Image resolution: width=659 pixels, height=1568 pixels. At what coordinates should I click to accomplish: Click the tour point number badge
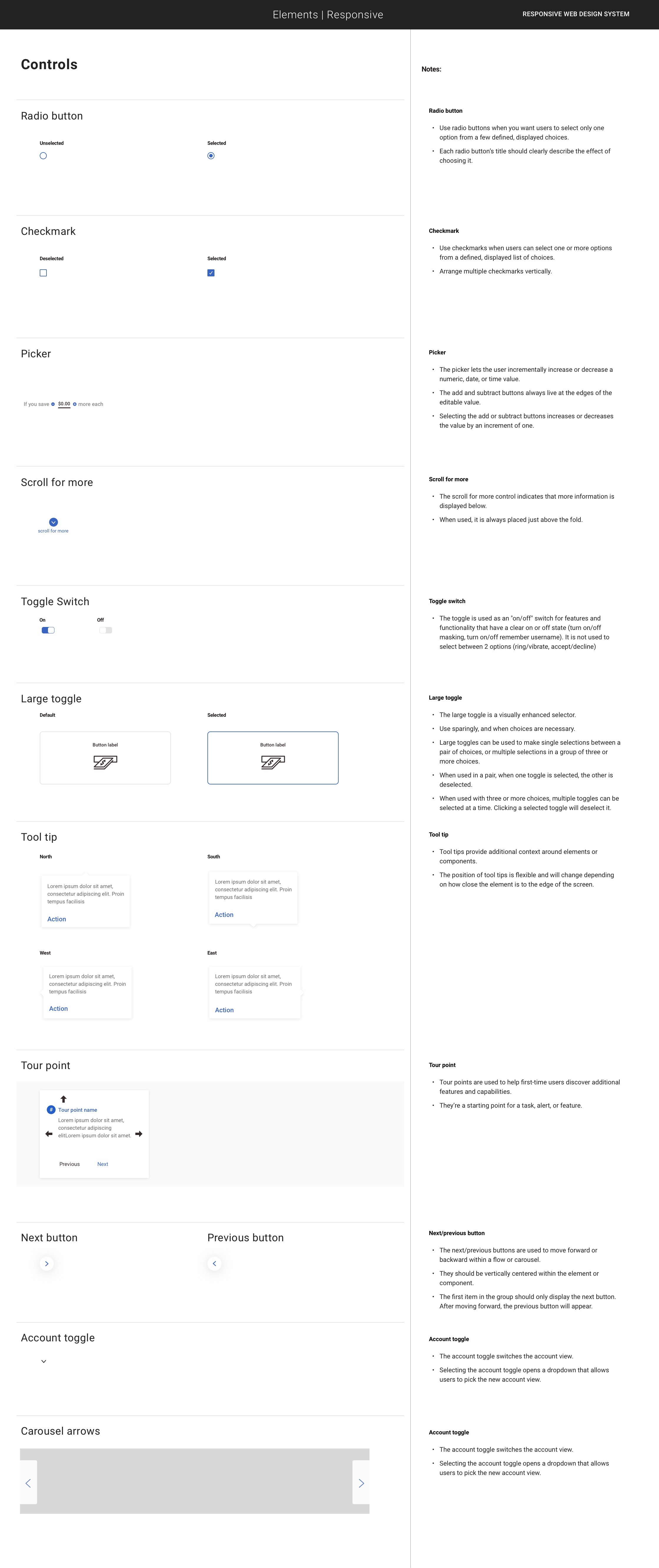pyautogui.click(x=51, y=1110)
